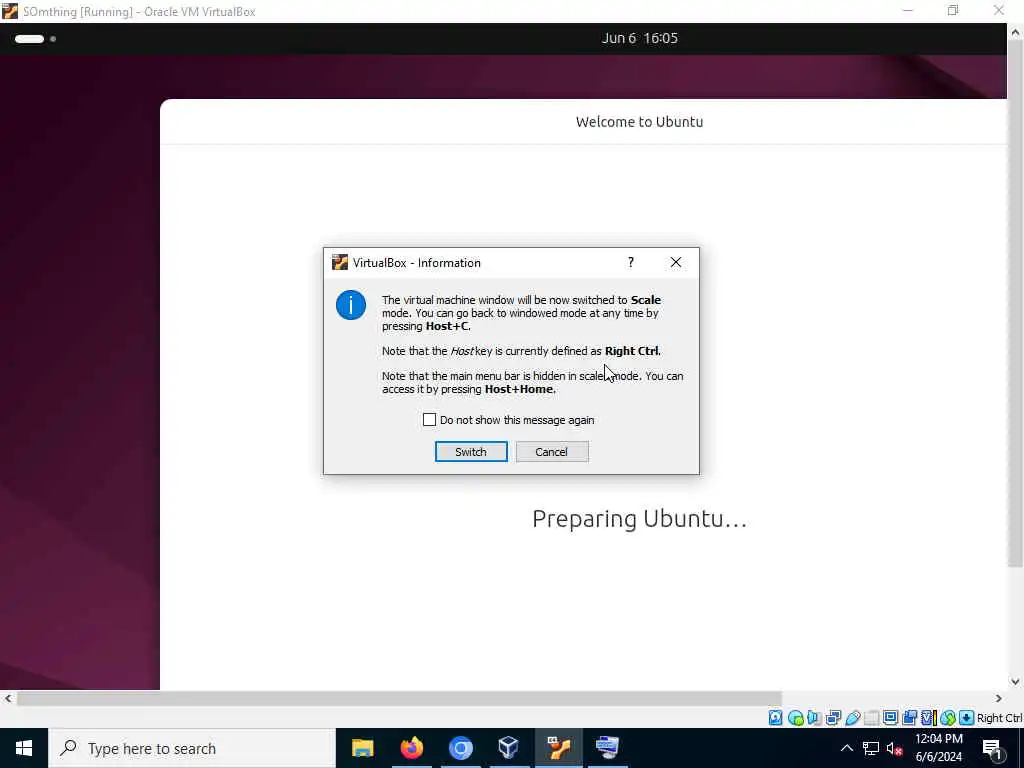This screenshot has height=768, width=1024.
Task: Click the network adapters indicator in status bar
Action: (x=833, y=718)
